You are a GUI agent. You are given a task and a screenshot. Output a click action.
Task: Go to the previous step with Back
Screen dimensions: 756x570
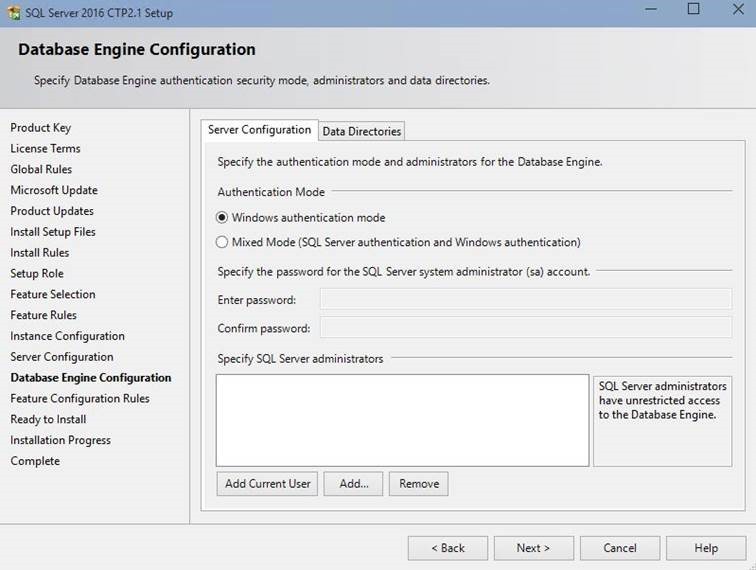(x=448, y=548)
